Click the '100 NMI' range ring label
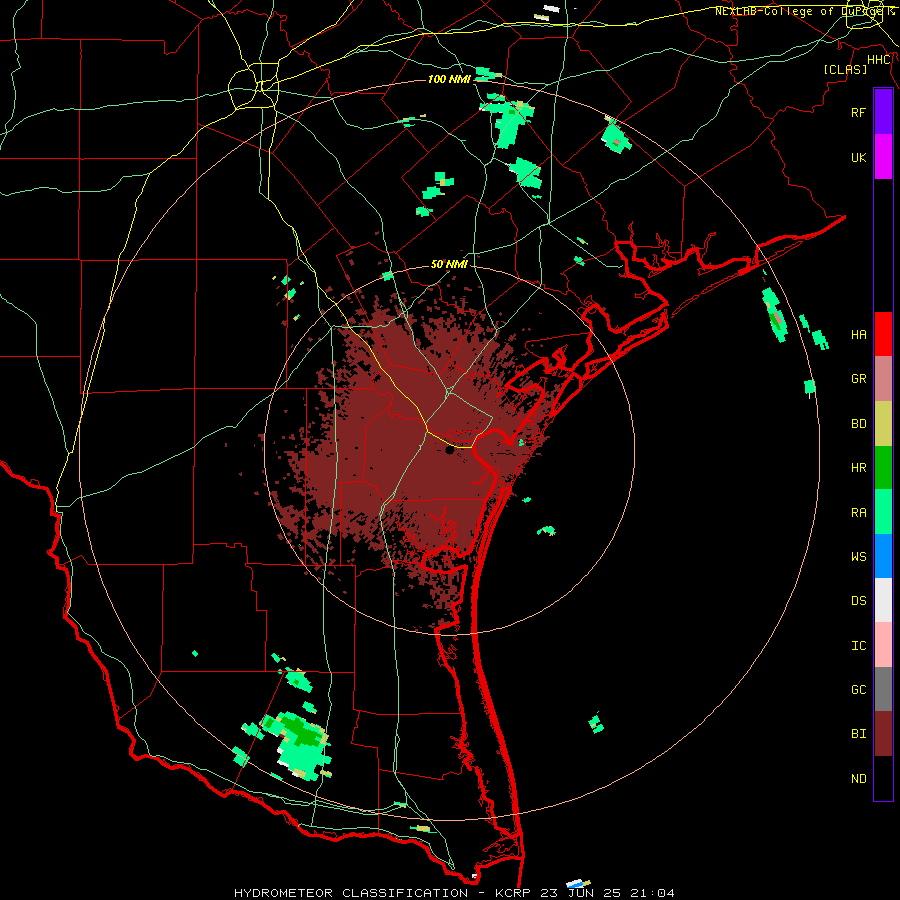This screenshot has width=900, height=900. 449,79
